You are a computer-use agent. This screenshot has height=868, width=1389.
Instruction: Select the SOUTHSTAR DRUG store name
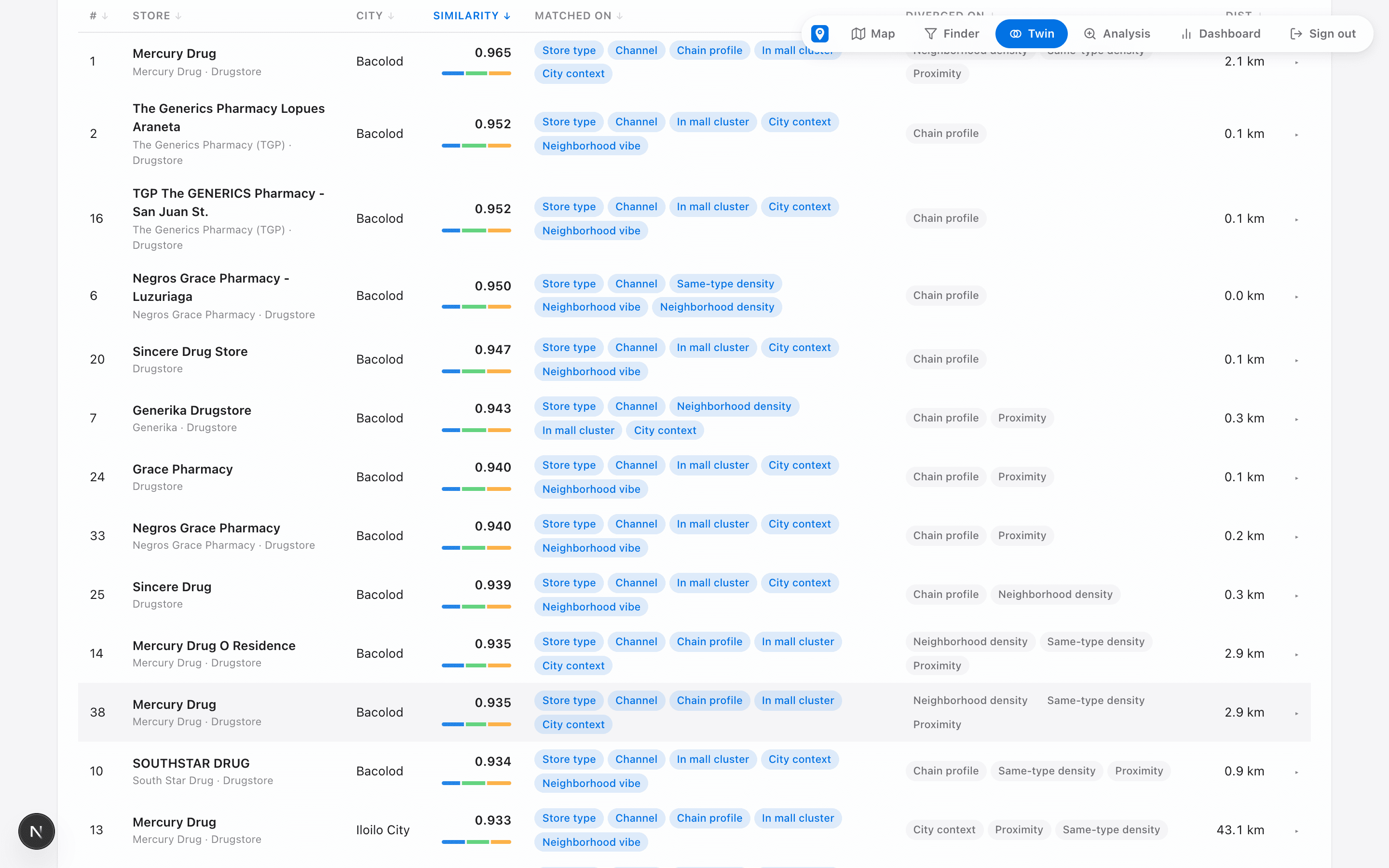coord(191,763)
